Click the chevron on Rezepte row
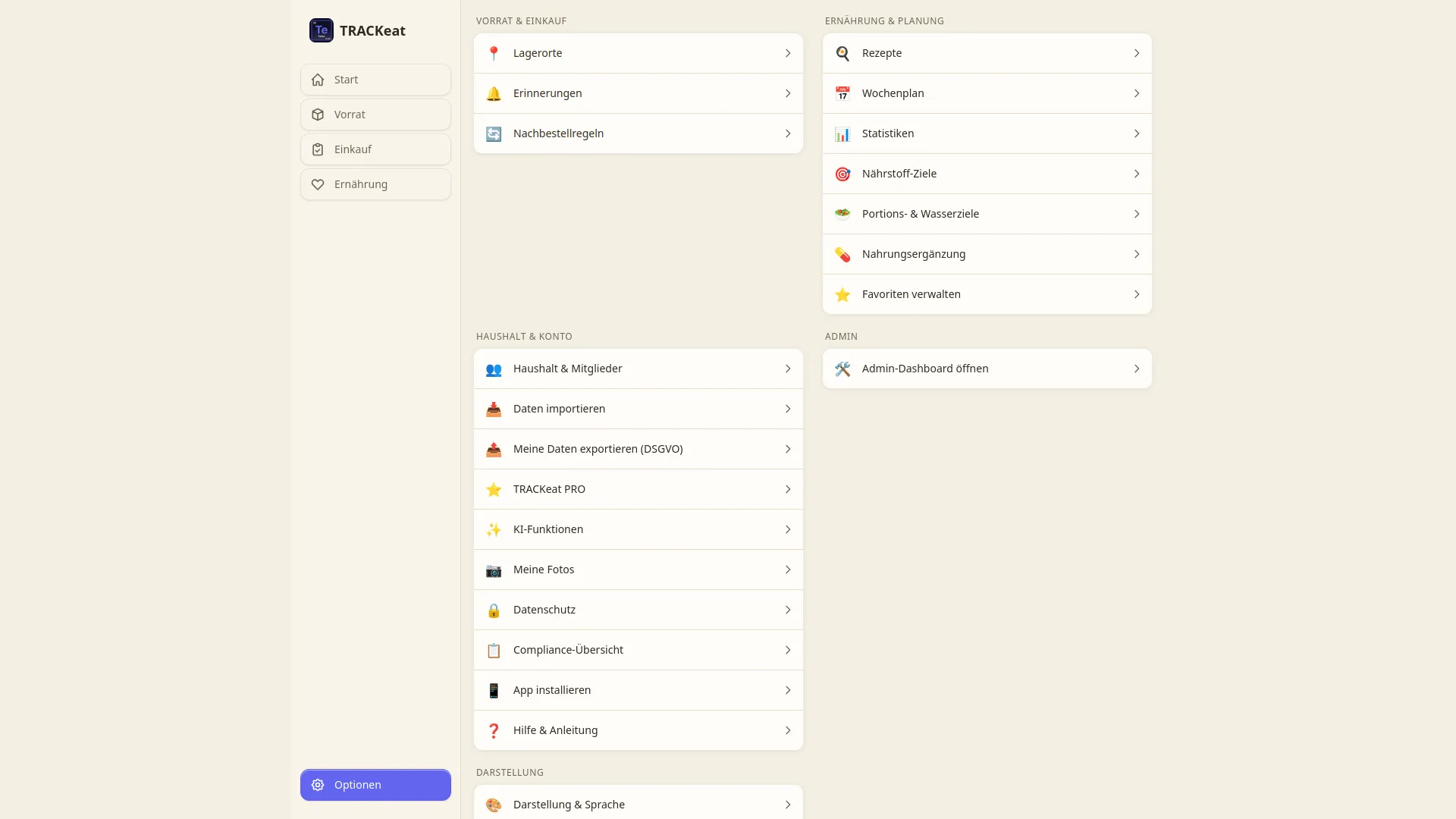Image resolution: width=1456 pixels, height=819 pixels. pos(1137,53)
